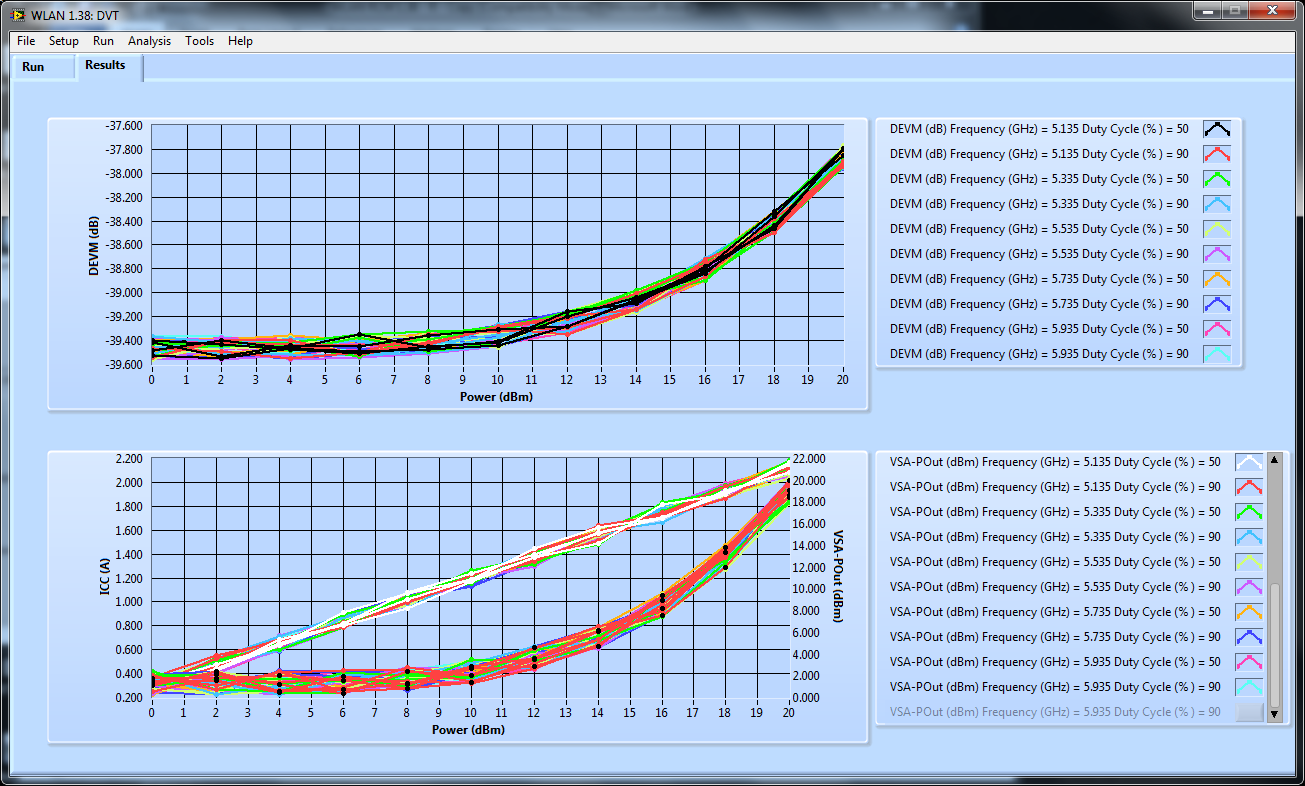Click the orange DEVM 5.735 GHz 50% plot swatch
The height and width of the screenshot is (786, 1305).
[1216, 279]
